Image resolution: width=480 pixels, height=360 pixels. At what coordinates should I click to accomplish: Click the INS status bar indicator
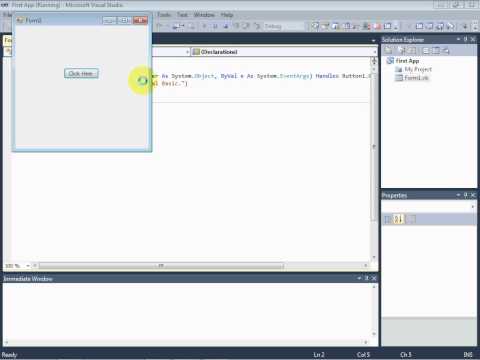coord(468,355)
